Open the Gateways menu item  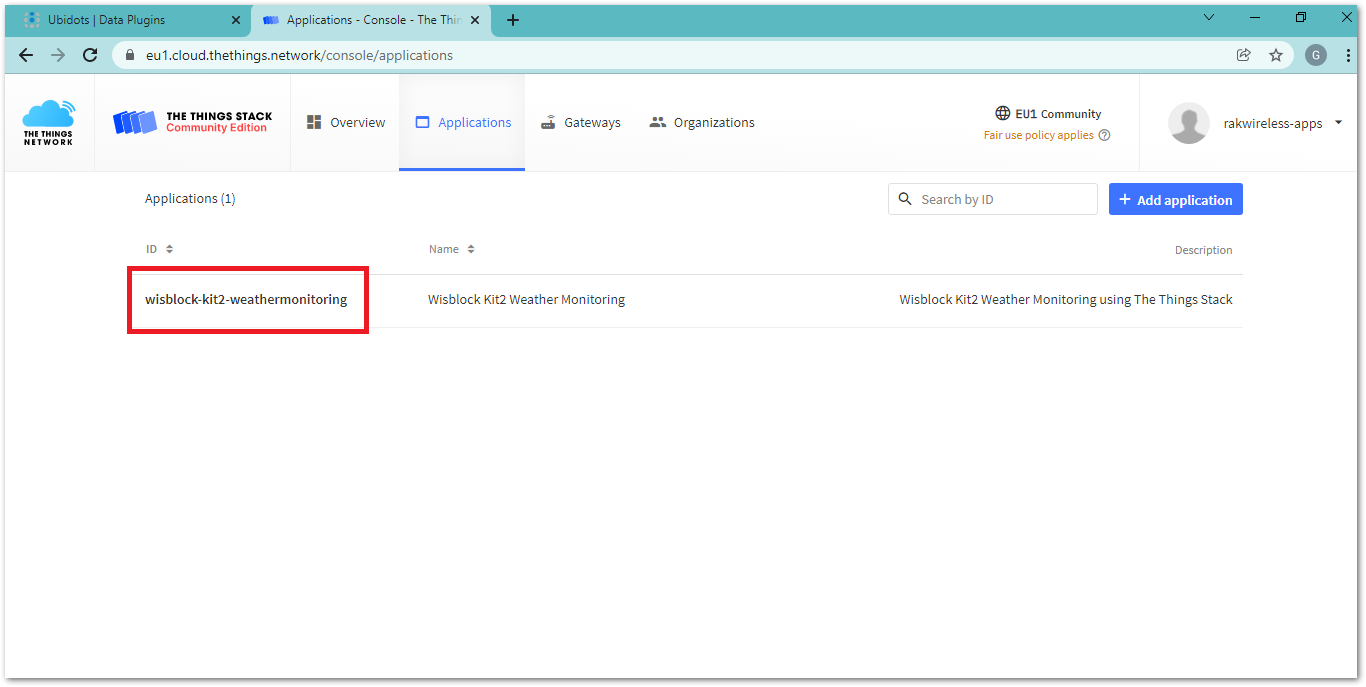[x=581, y=123]
